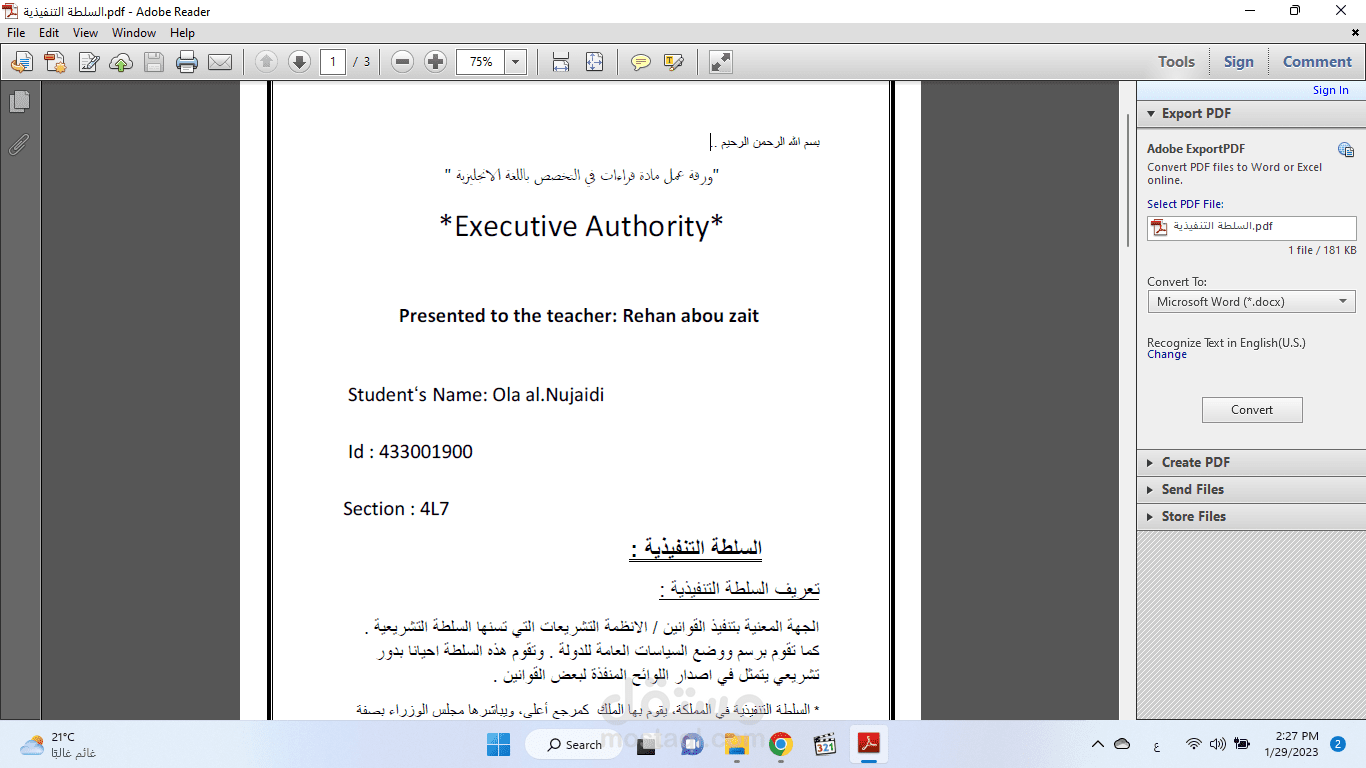The width and height of the screenshot is (1366, 768).
Task: Click the 'Id : 433001900' text
Action: pyautogui.click(x=410, y=452)
